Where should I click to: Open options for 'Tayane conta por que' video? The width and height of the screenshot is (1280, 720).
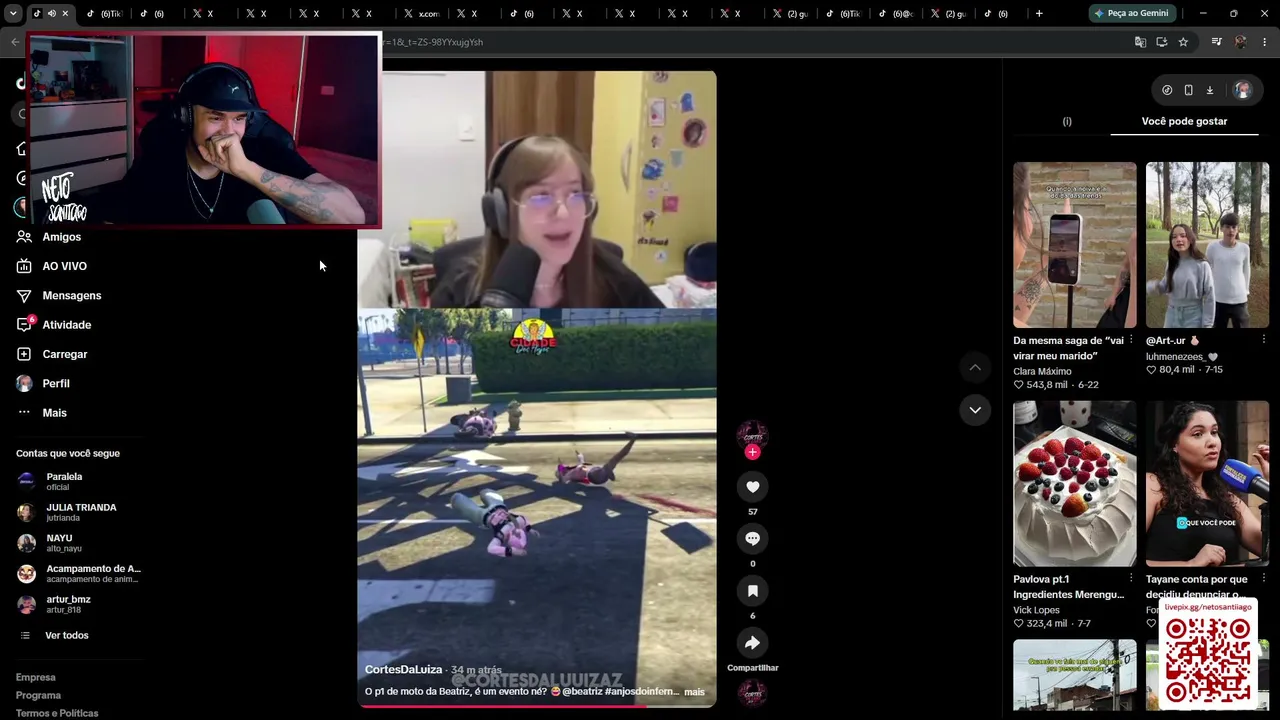[1263, 579]
